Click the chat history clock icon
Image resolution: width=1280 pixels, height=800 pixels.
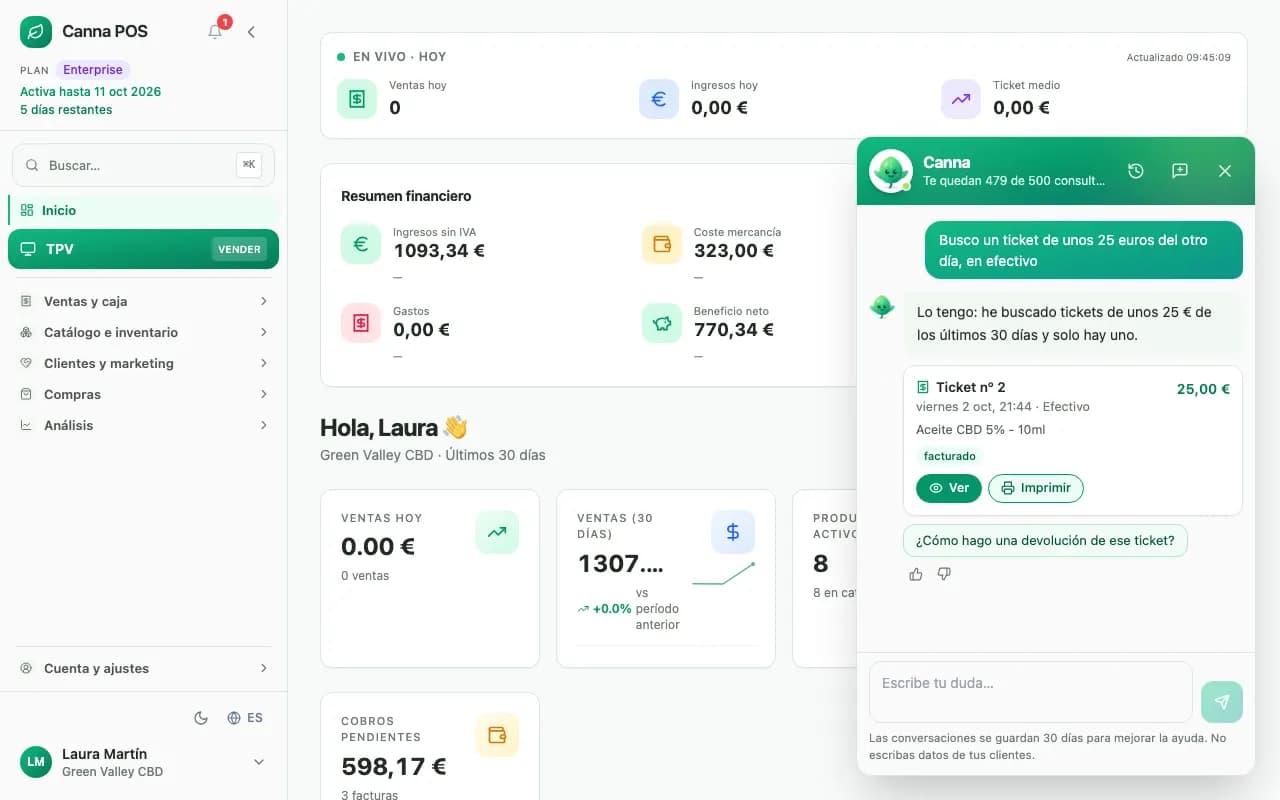pos(1136,171)
